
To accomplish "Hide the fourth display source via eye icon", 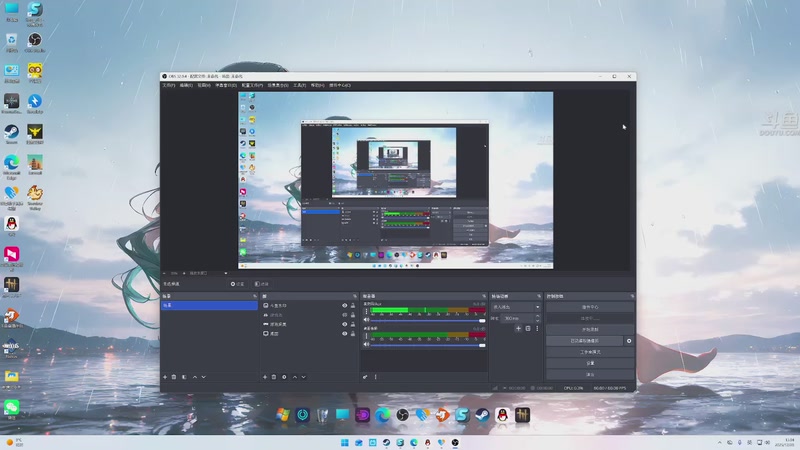I will coord(344,333).
